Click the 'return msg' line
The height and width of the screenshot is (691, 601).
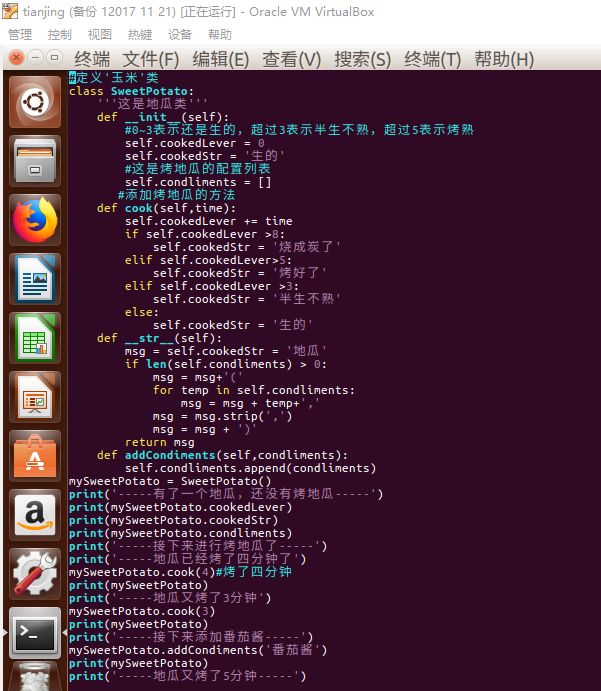(159, 442)
